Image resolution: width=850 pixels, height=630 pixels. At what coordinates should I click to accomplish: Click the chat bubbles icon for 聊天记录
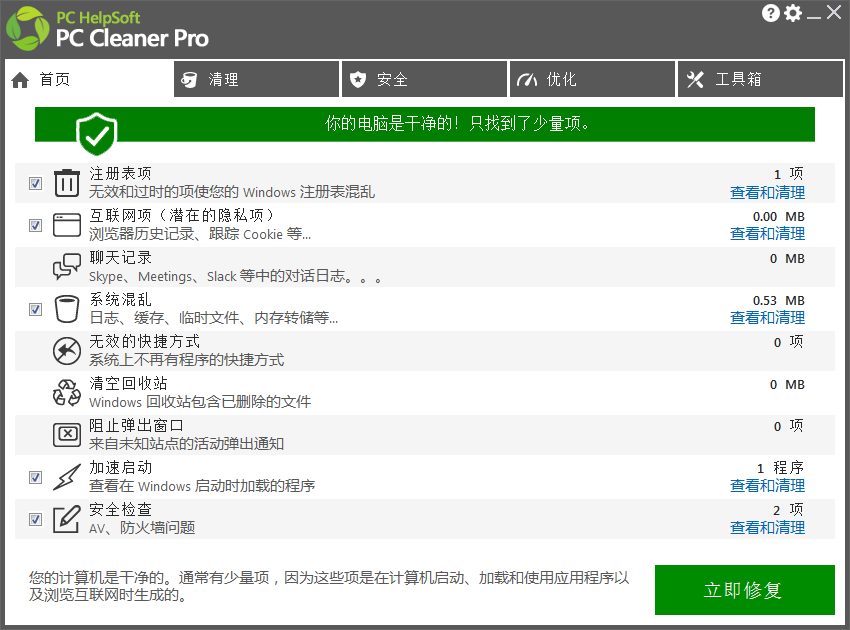point(67,266)
